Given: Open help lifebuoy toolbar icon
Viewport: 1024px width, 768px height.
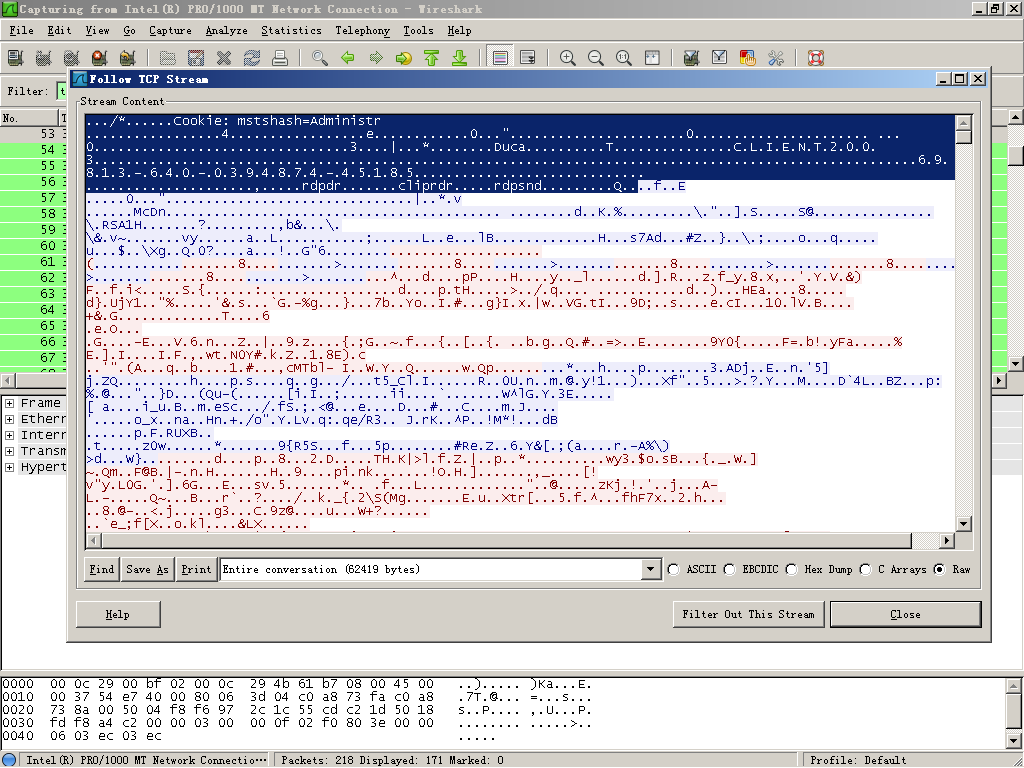Looking at the screenshot, I should (x=816, y=58).
